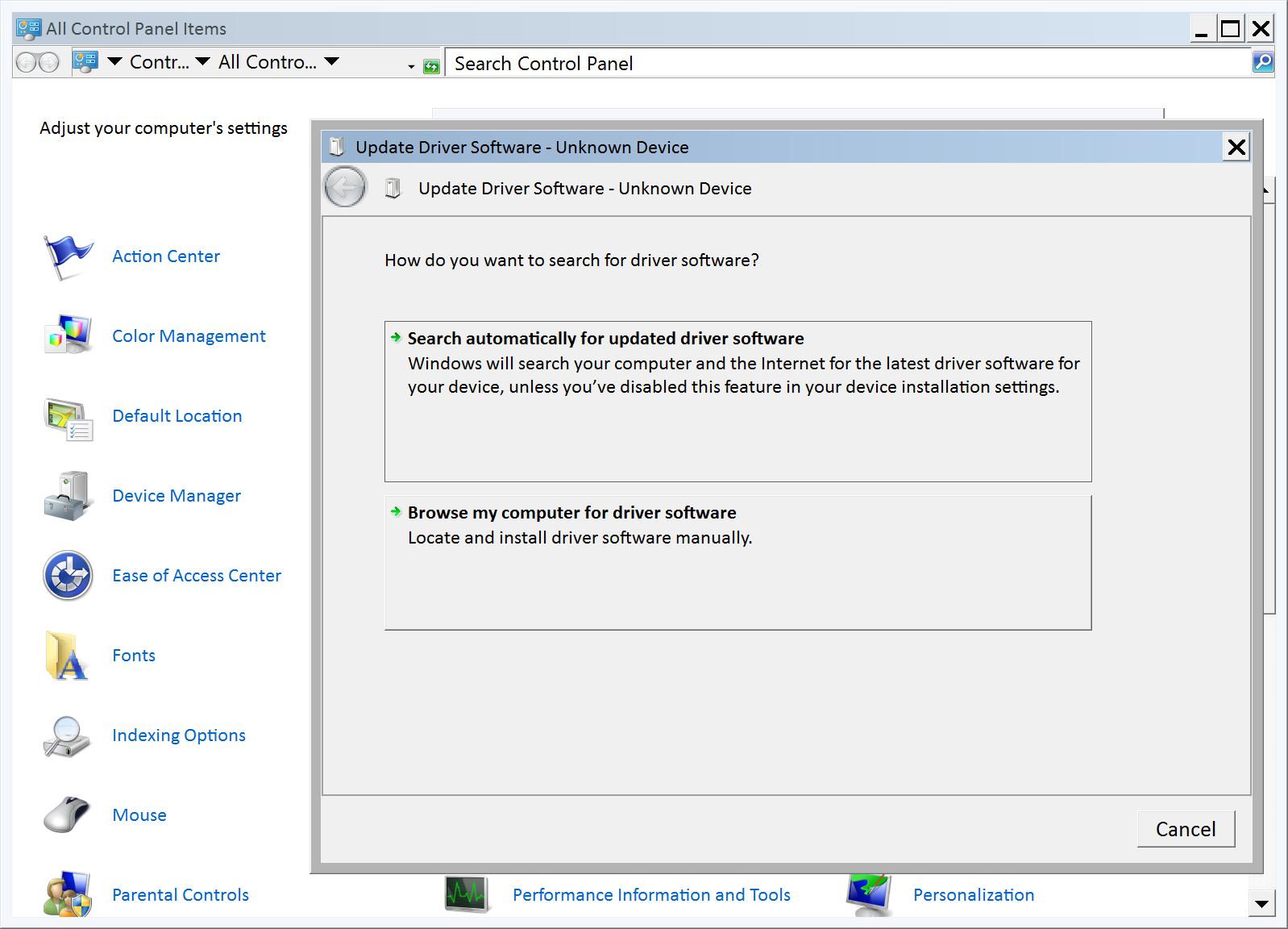Expand the dropdown arrow after All Control Panel Items breadcrumb

point(332,61)
